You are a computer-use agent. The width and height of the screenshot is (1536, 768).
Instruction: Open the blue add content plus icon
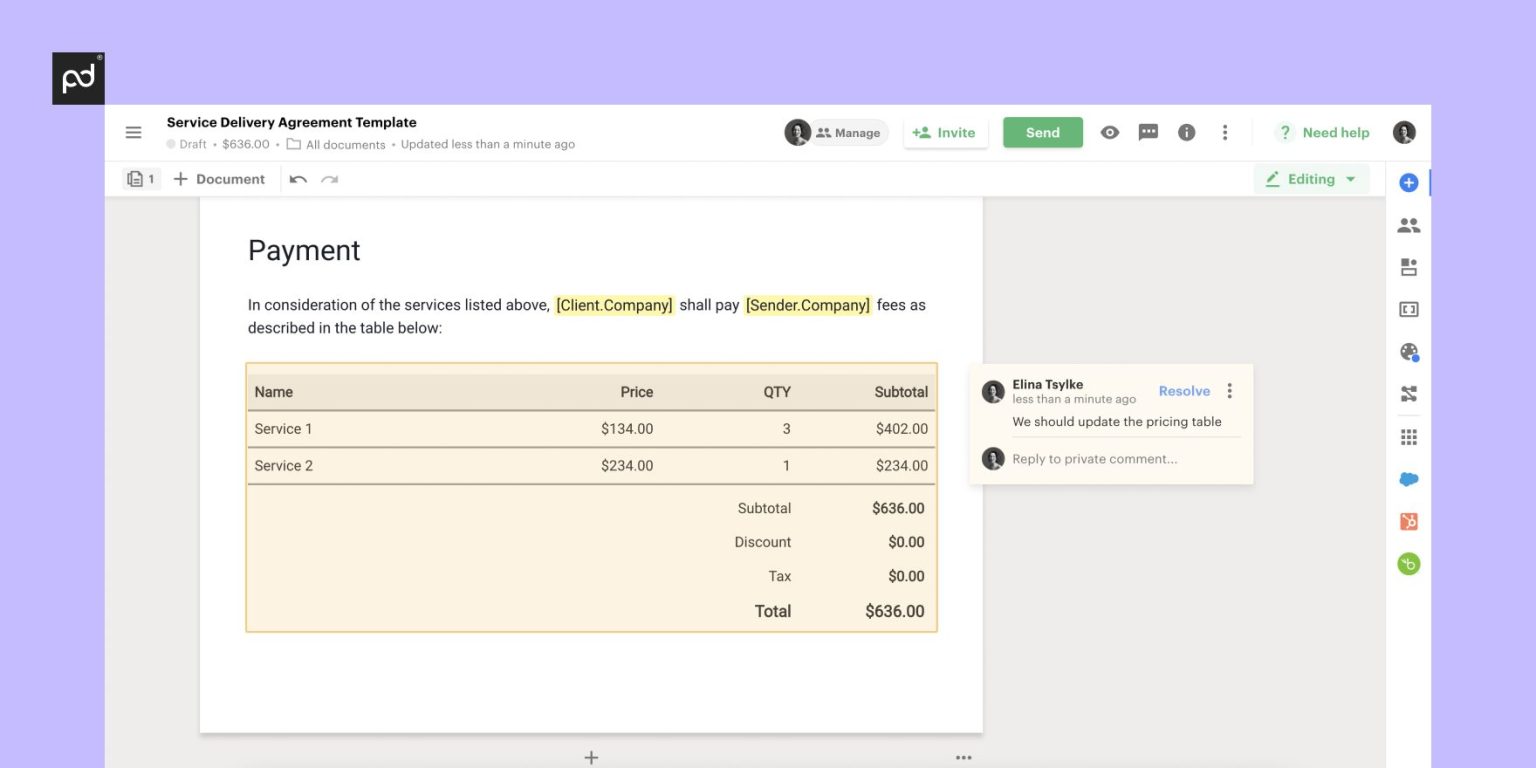click(1408, 182)
